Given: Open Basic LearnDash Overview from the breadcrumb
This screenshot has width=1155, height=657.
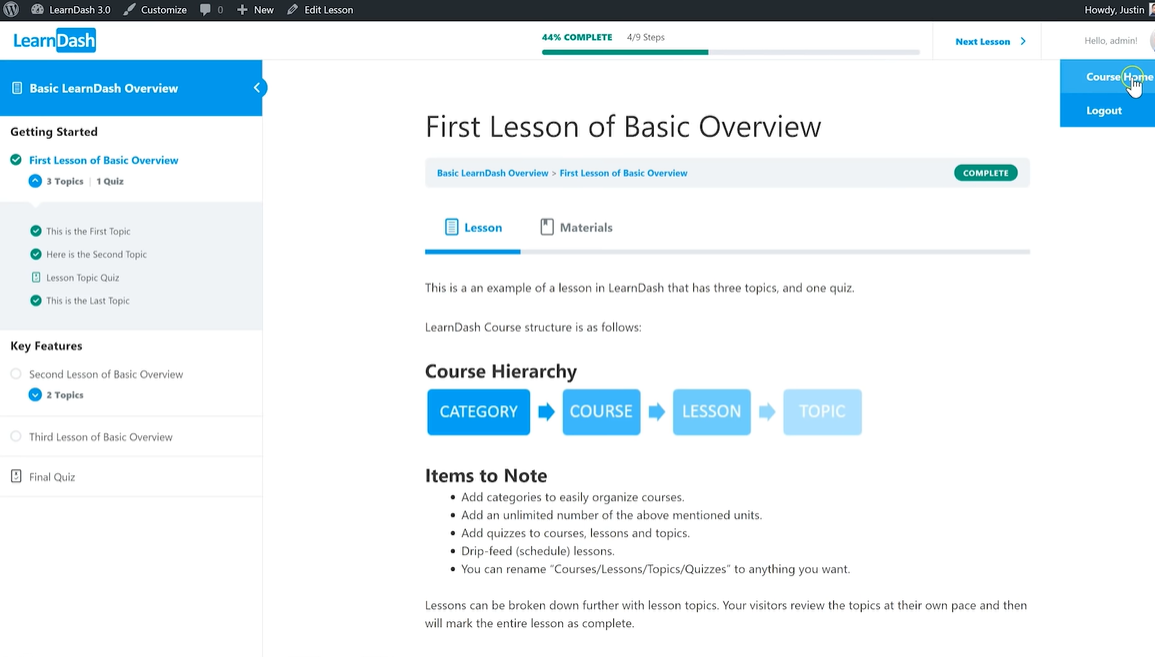Looking at the screenshot, I should [492, 172].
